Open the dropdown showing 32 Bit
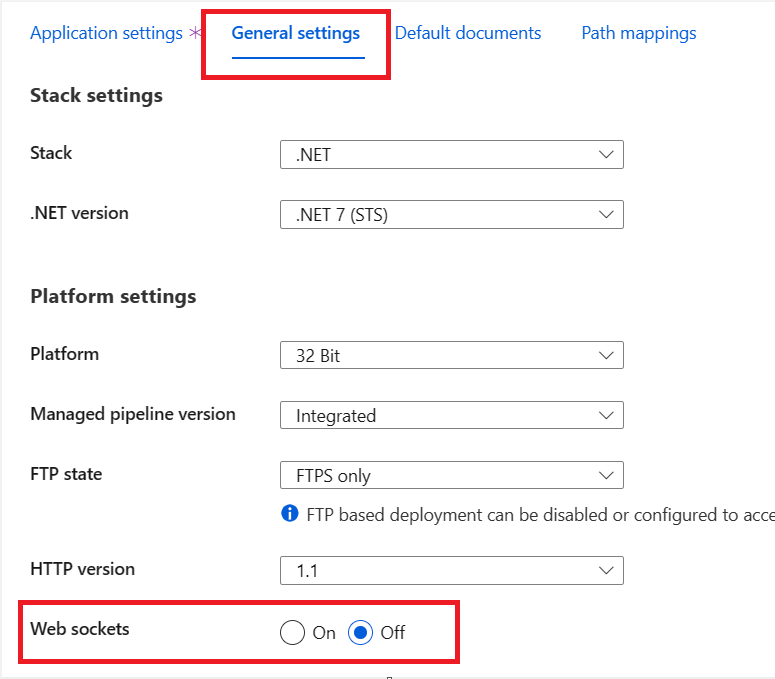 point(452,355)
